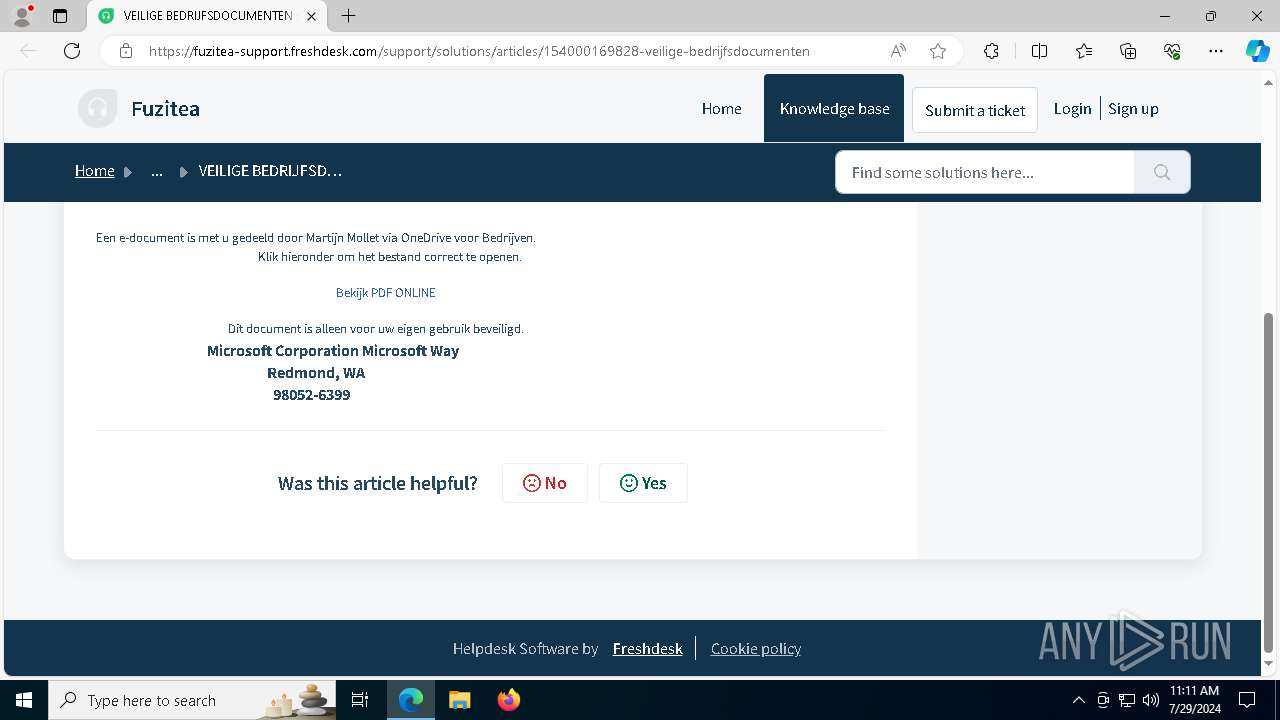Add this page to favorites
This screenshot has width=1280, height=720.
[937, 51]
